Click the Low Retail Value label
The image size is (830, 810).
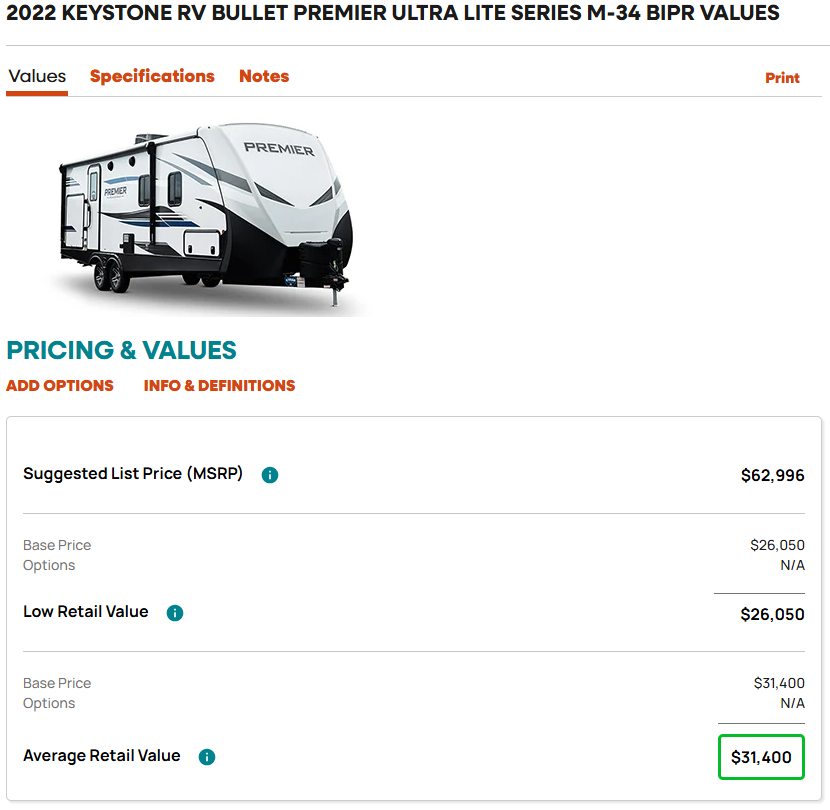point(86,612)
